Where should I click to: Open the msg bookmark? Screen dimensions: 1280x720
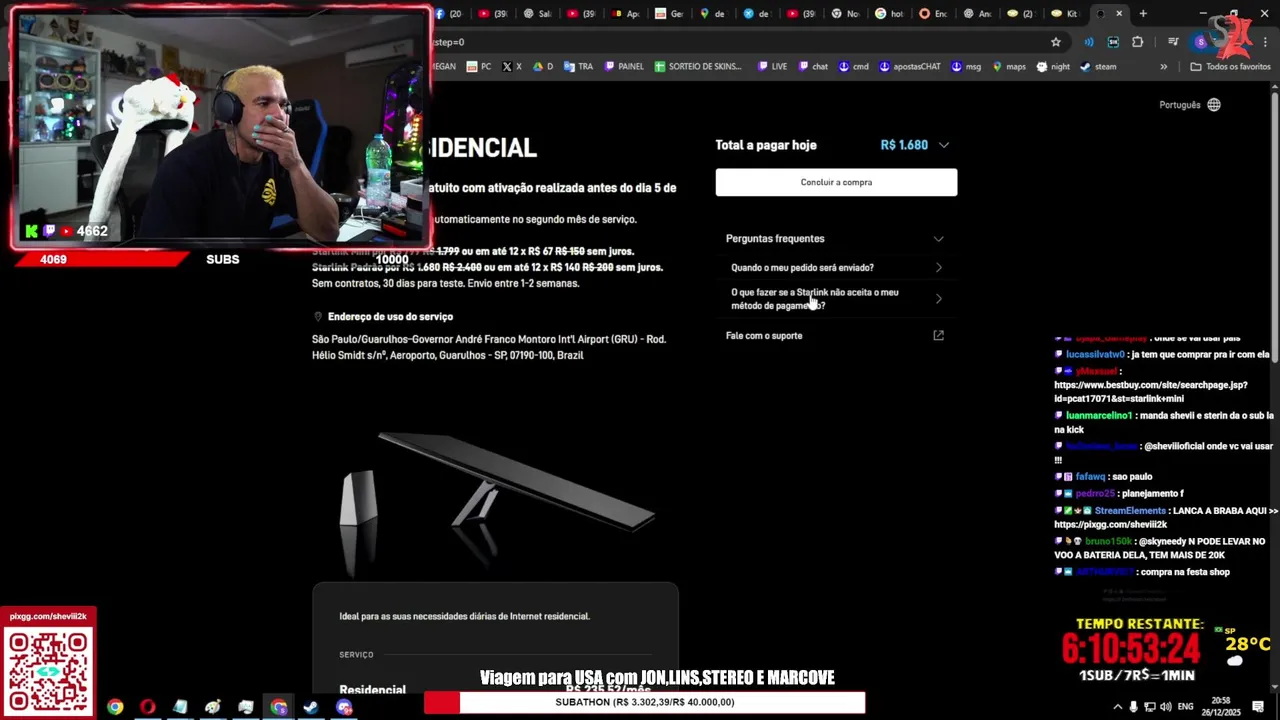click(966, 67)
